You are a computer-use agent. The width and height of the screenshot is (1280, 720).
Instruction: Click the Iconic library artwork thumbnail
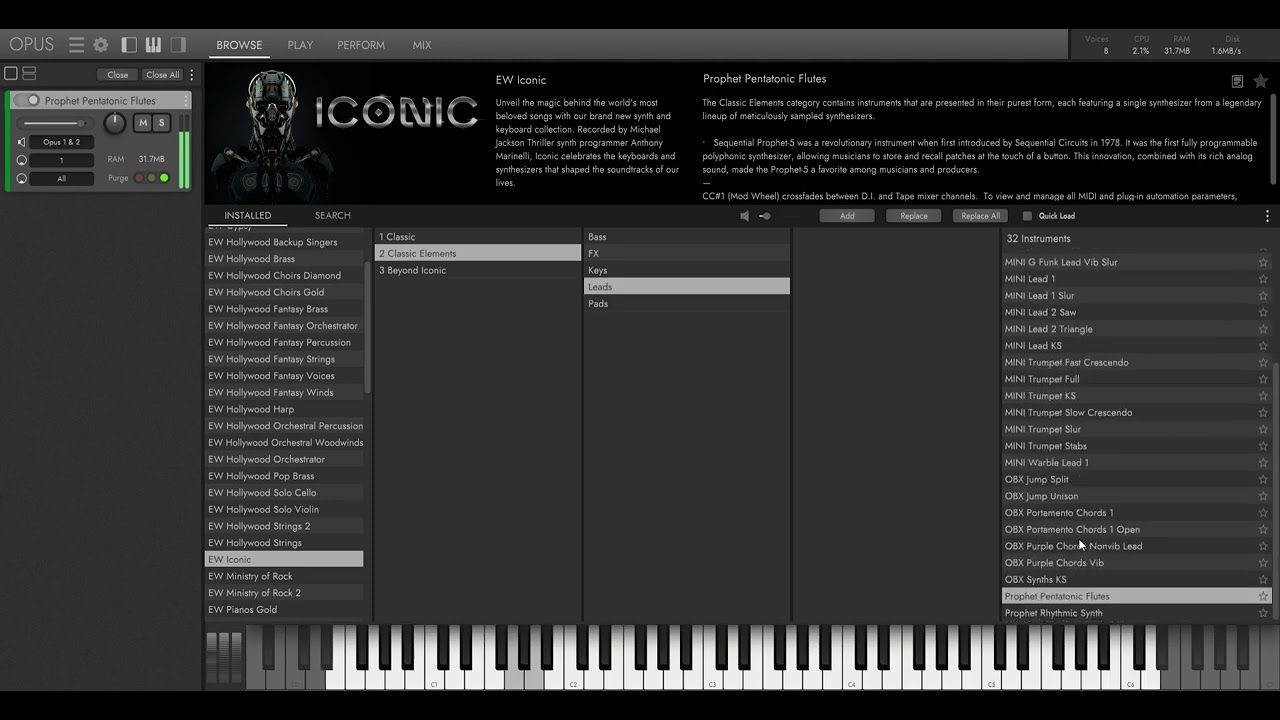[x=346, y=132]
